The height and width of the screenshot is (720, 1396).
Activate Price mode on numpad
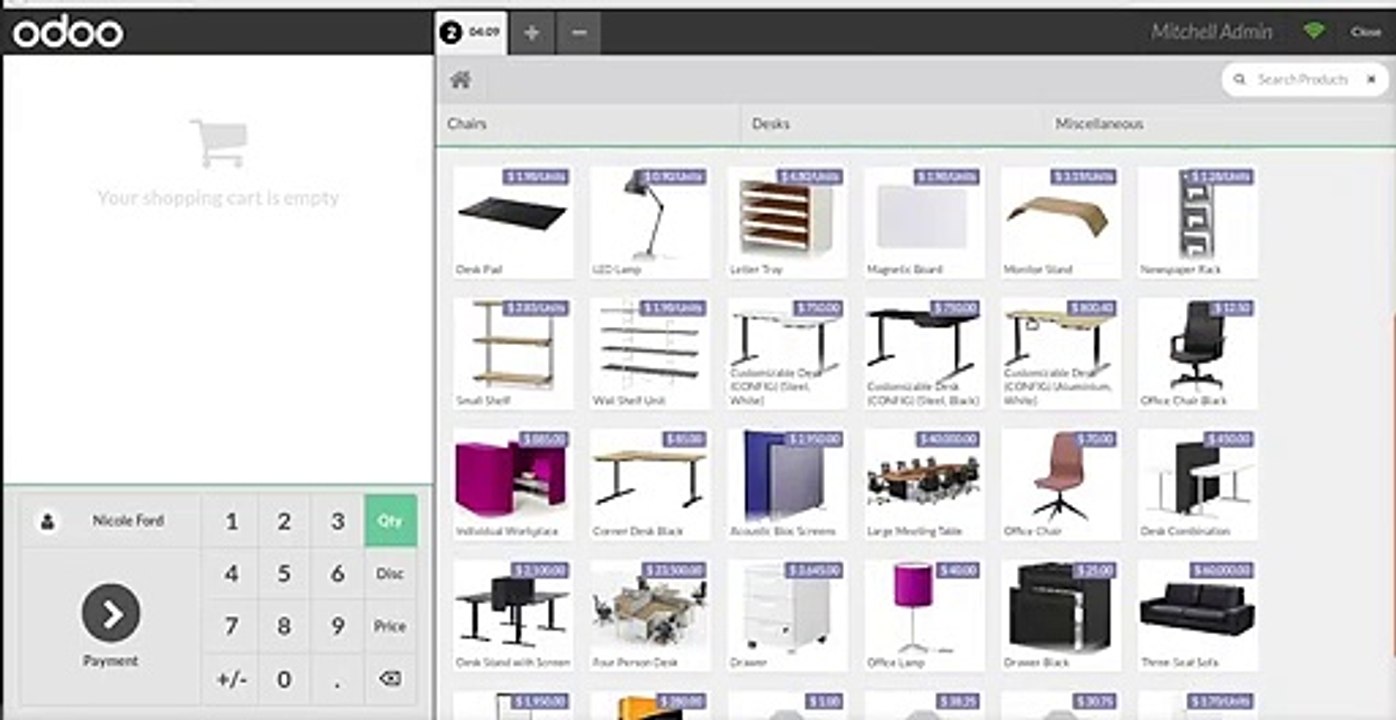(x=390, y=626)
